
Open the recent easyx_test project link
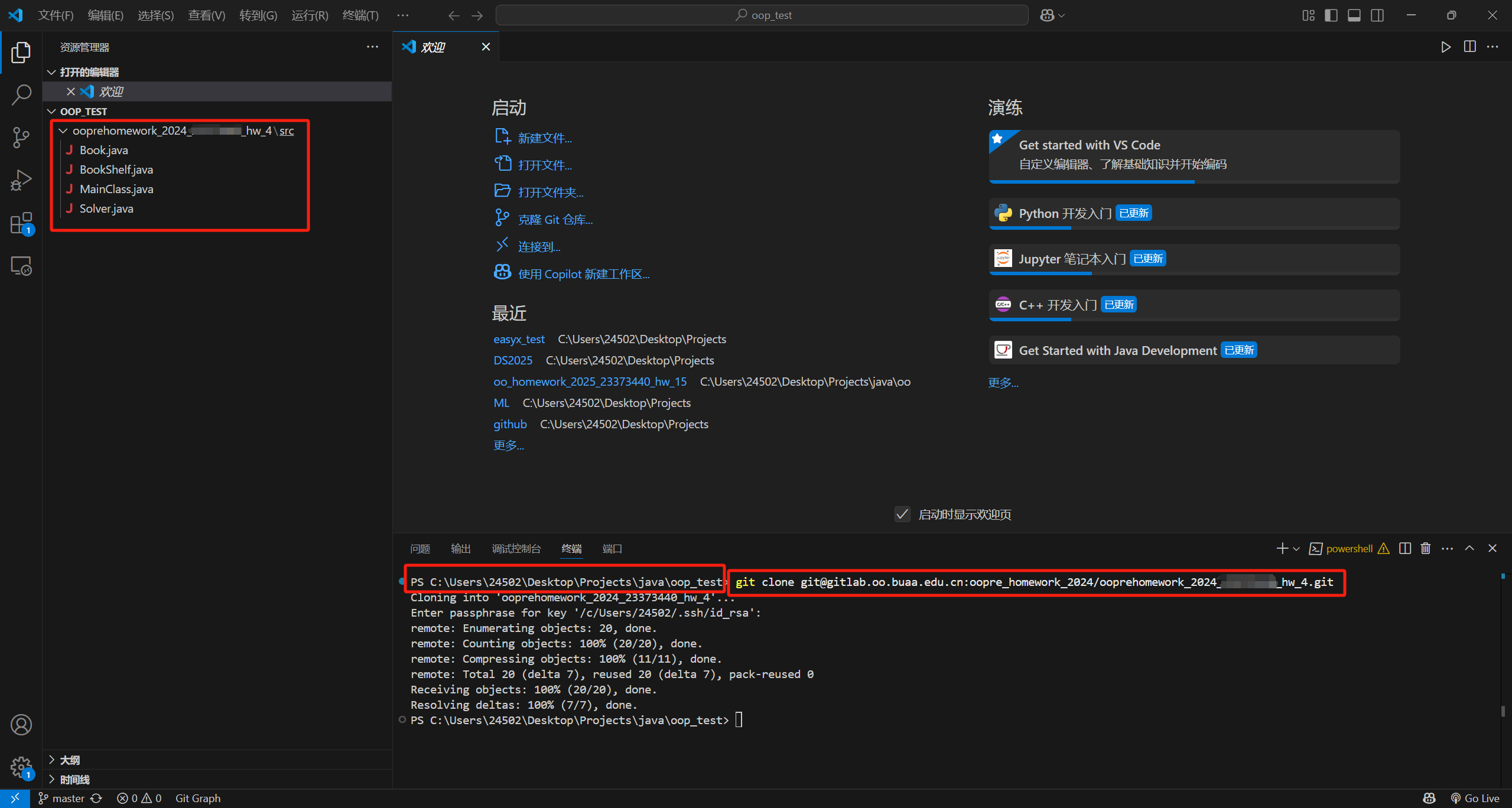[519, 339]
